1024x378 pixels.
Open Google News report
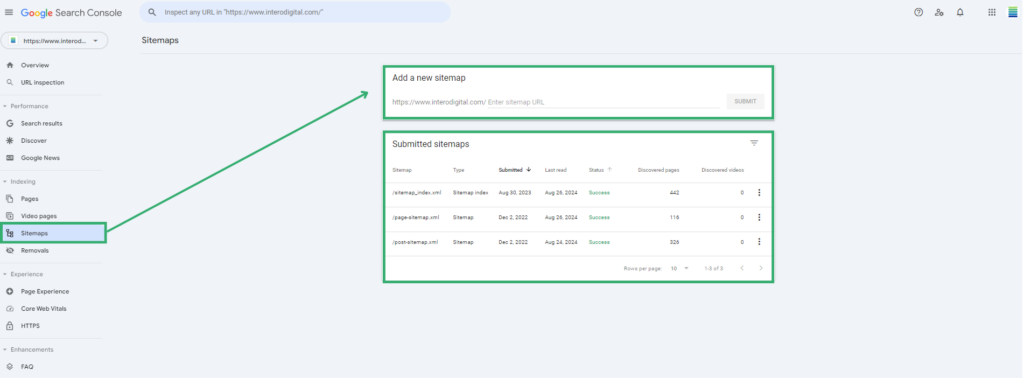tap(40, 158)
